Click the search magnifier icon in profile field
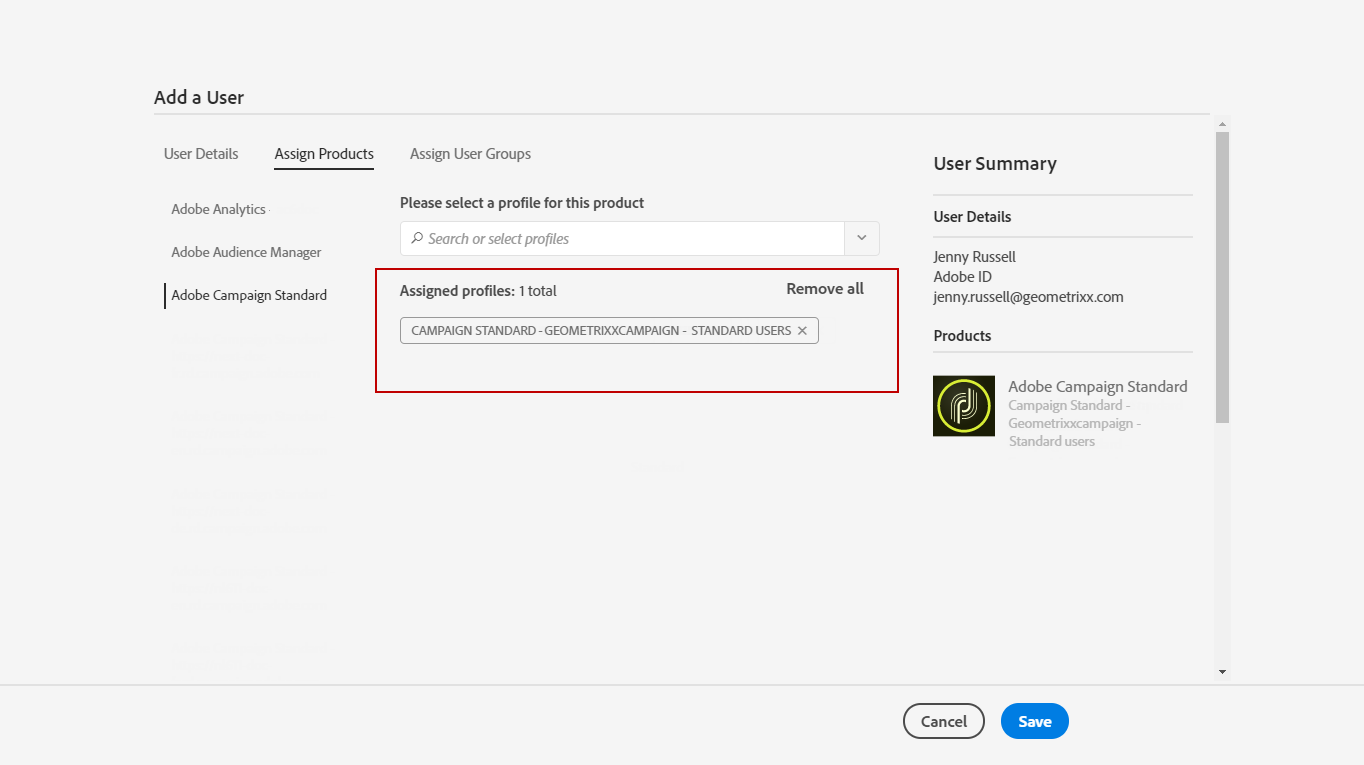This screenshot has height=765, width=1364. pos(417,239)
